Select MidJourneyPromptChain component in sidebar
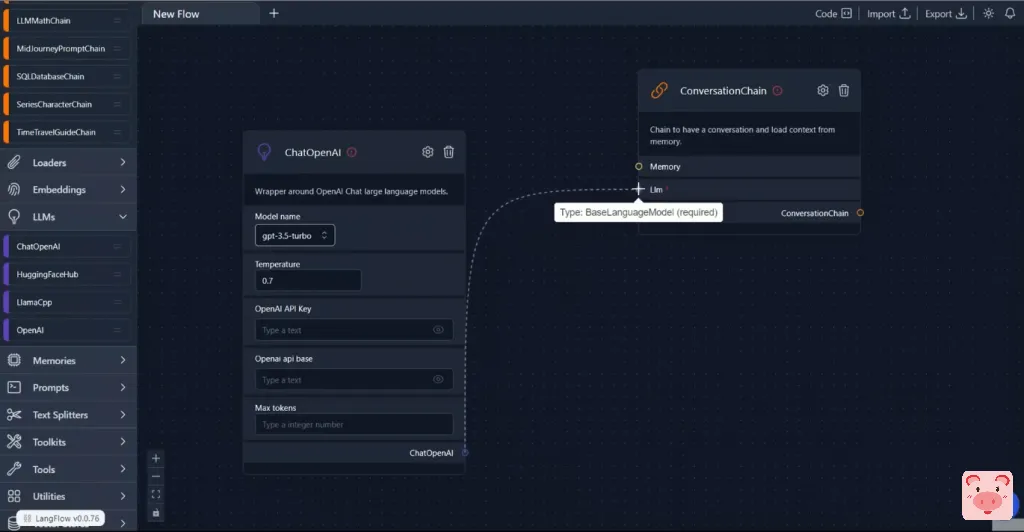Viewport: 1024px width, 532px height. [67, 48]
